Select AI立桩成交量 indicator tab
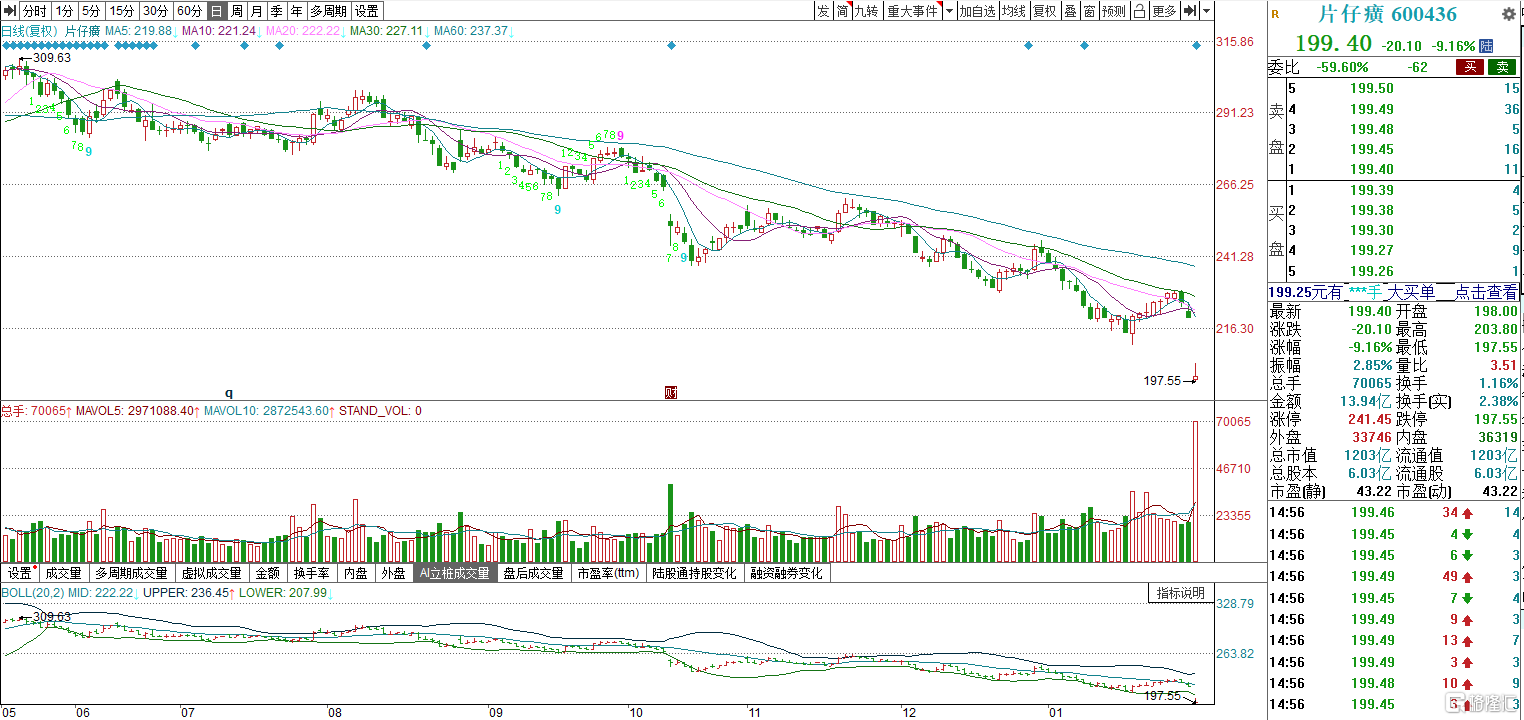The width and height of the screenshot is (1524, 720). [455, 574]
